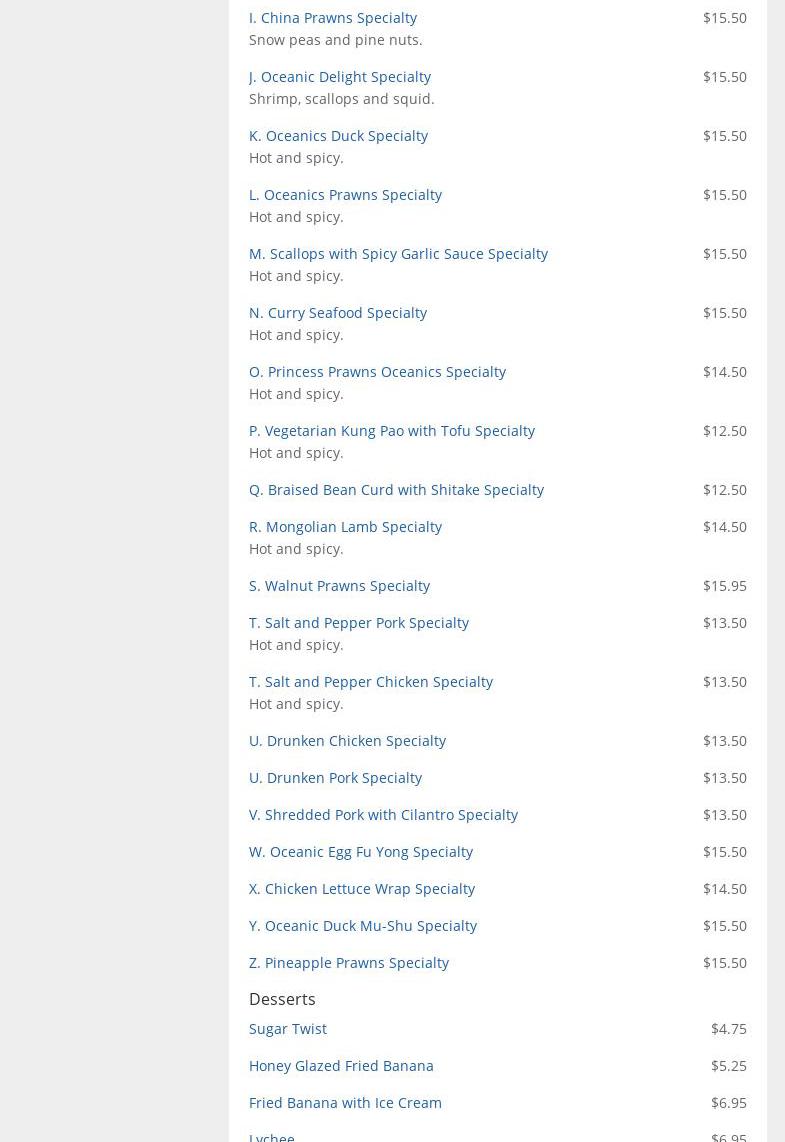Click W. Oceanic Egg Fu Yong Specialty
The height and width of the screenshot is (1142, 785).
coord(360,851)
